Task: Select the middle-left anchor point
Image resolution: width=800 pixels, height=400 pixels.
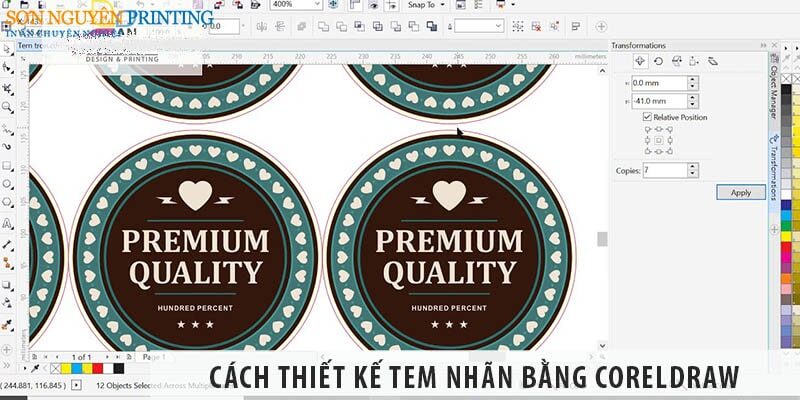Action: tap(647, 140)
